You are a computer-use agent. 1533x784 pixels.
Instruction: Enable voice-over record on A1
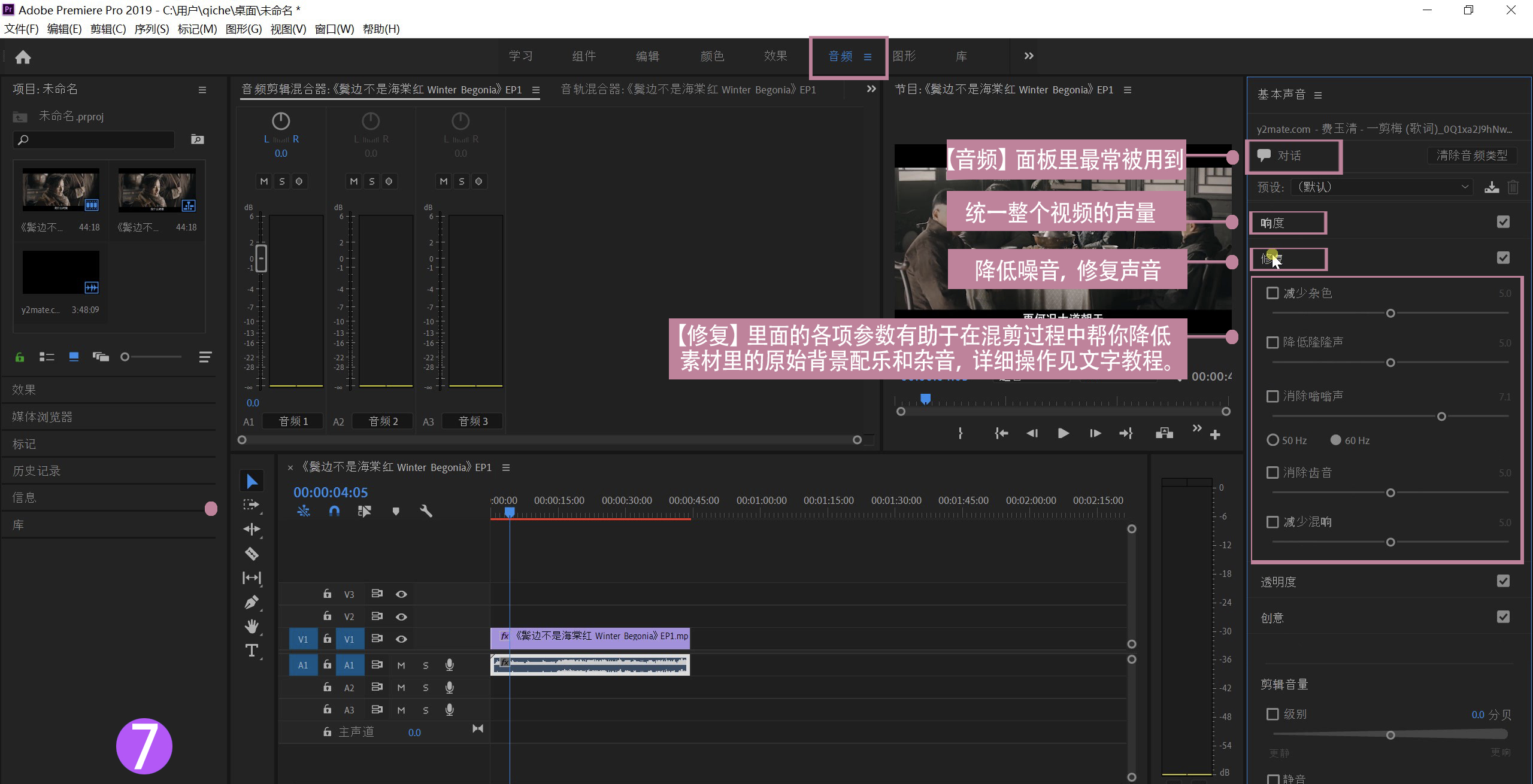[x=449, y=665]
